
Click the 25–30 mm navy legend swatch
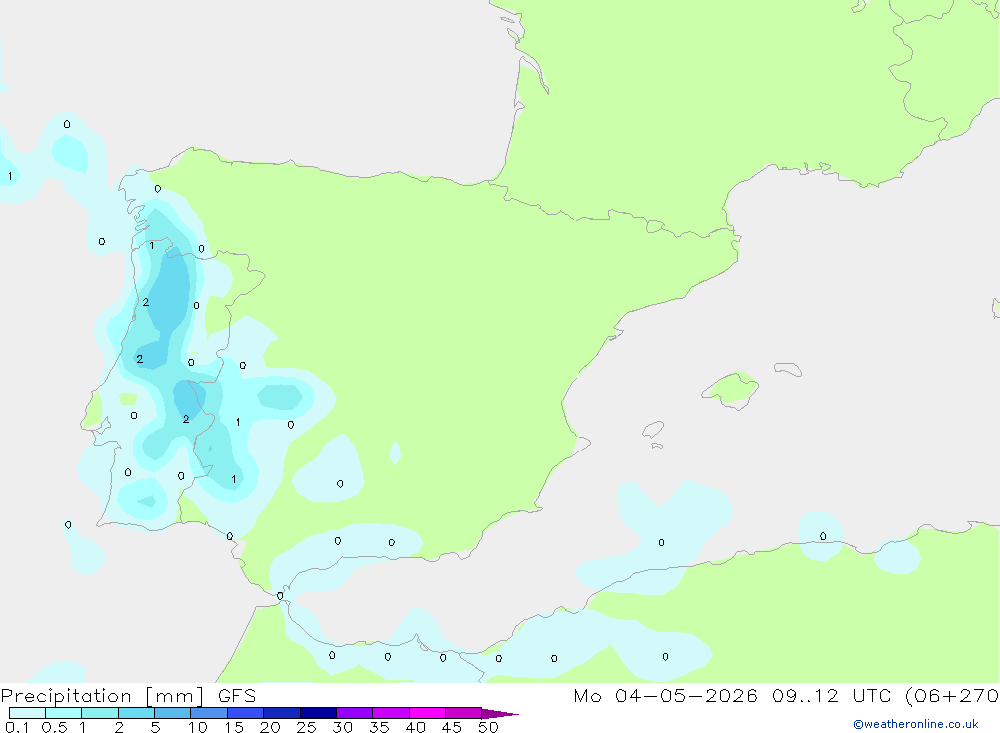click(318, 713)
